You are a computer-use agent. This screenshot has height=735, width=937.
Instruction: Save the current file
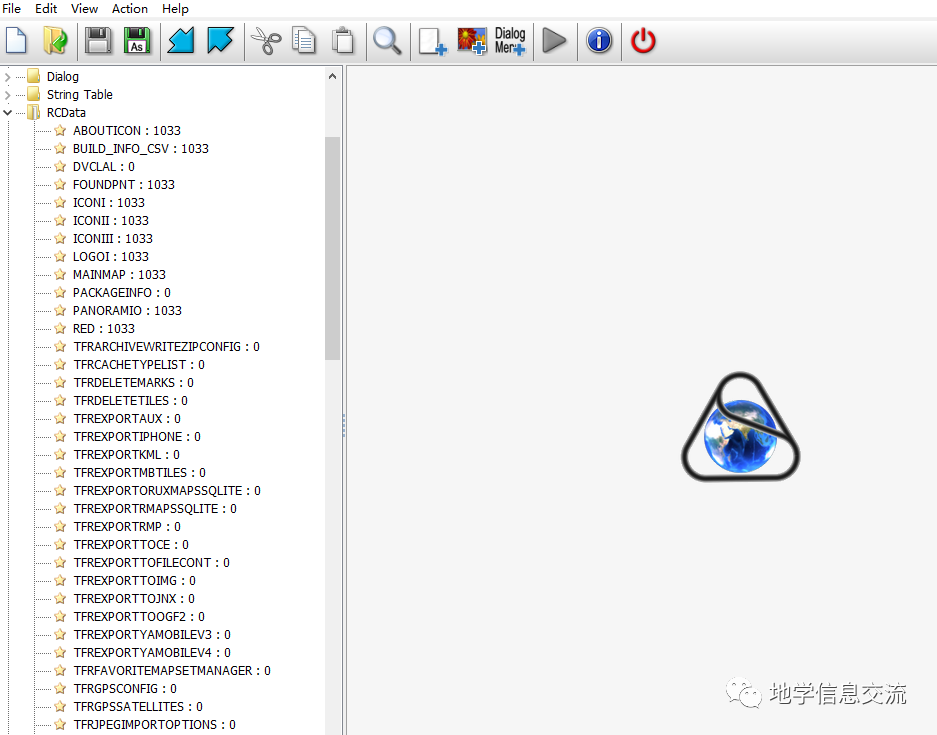pos(98,41)
